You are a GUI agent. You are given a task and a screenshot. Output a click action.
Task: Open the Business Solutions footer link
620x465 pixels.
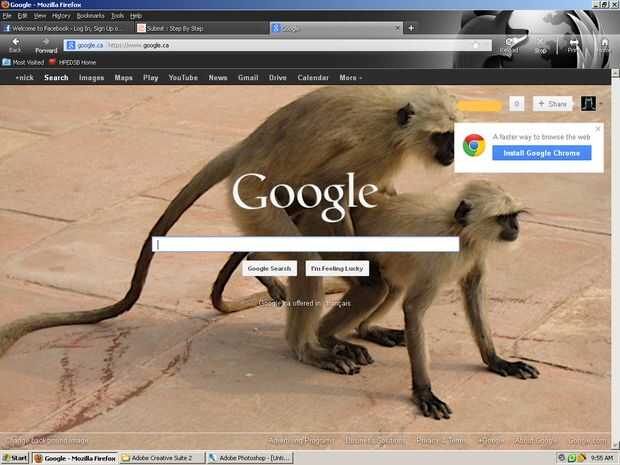[x=375, y=440]
